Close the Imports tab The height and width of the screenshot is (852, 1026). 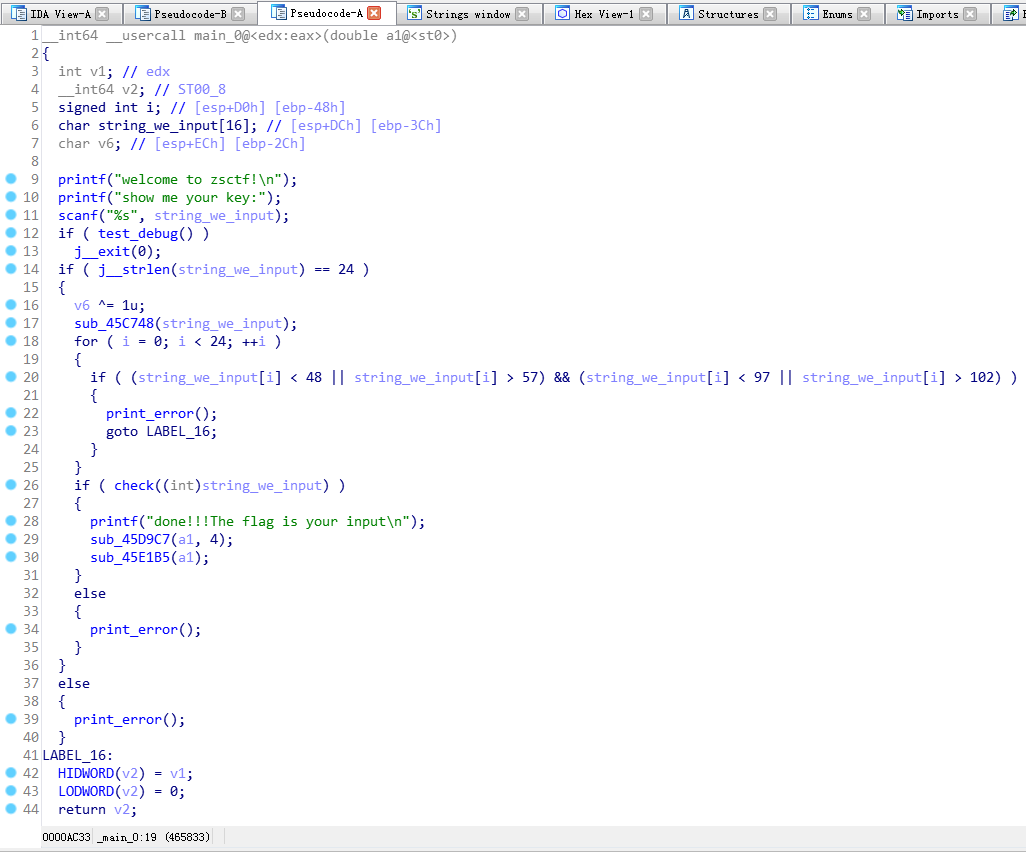pyautogui.click(x=970, y=14)
